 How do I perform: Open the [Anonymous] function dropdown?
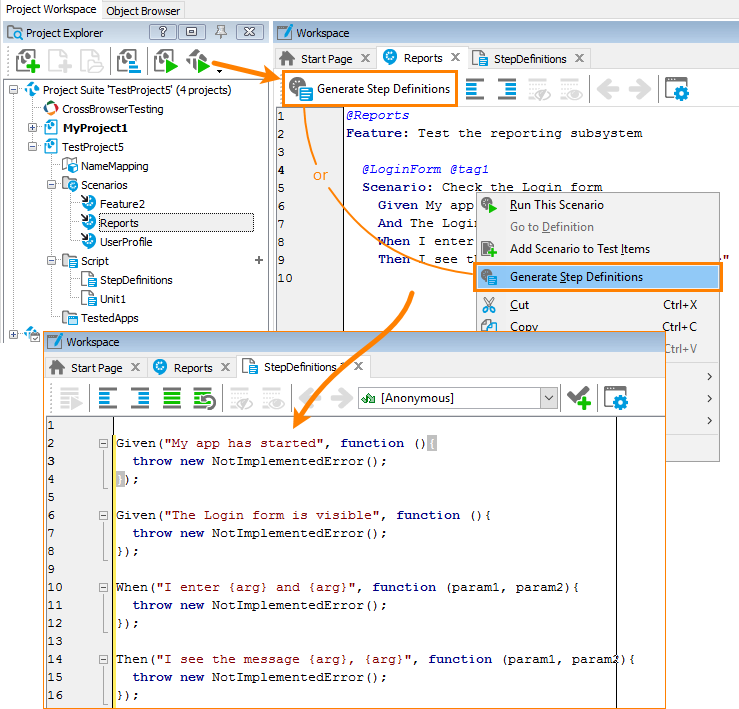point(548,398)
